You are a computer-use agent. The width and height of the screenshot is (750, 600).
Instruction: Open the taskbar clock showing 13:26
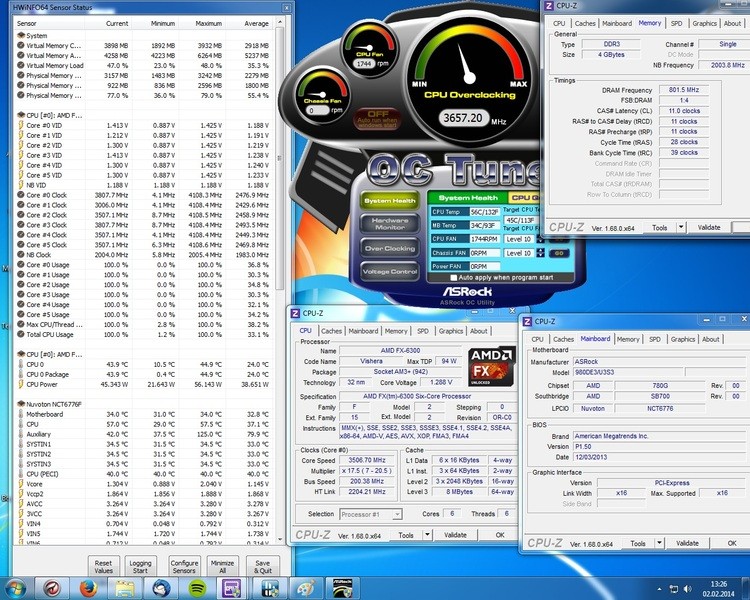point(718,589)
